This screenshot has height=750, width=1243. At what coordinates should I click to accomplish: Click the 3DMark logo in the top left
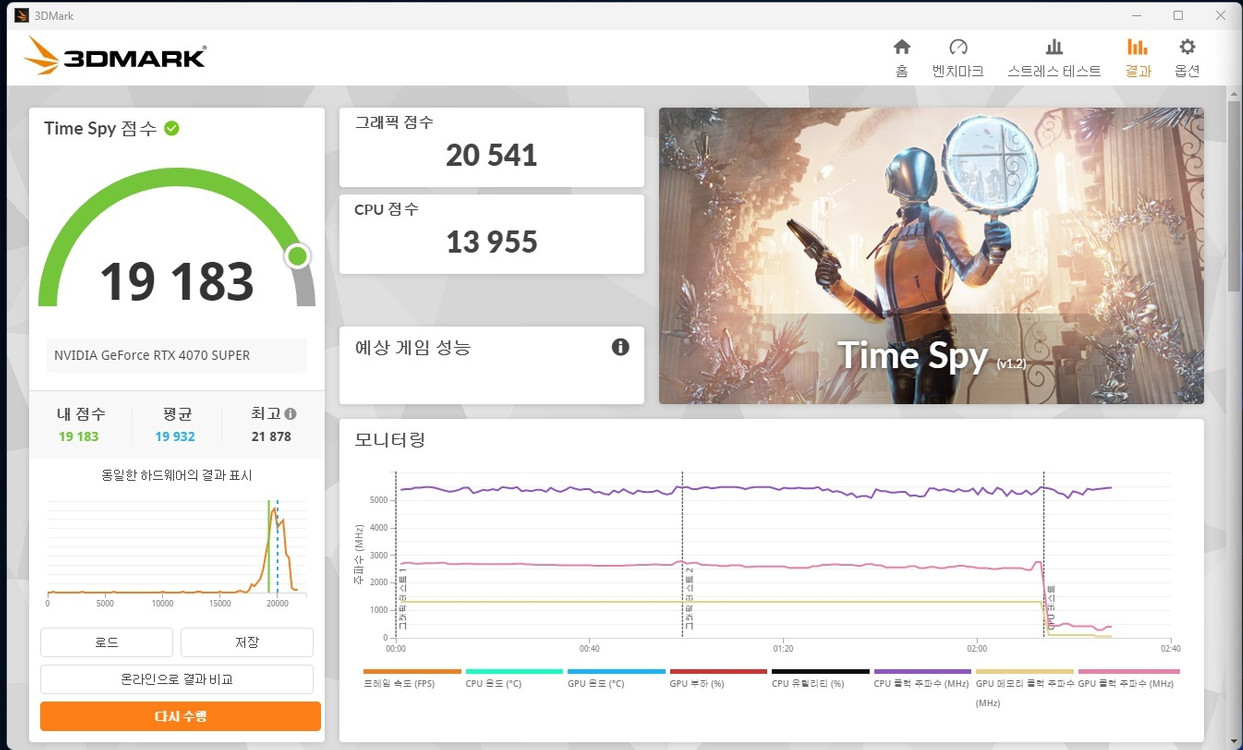coord(113,56)
